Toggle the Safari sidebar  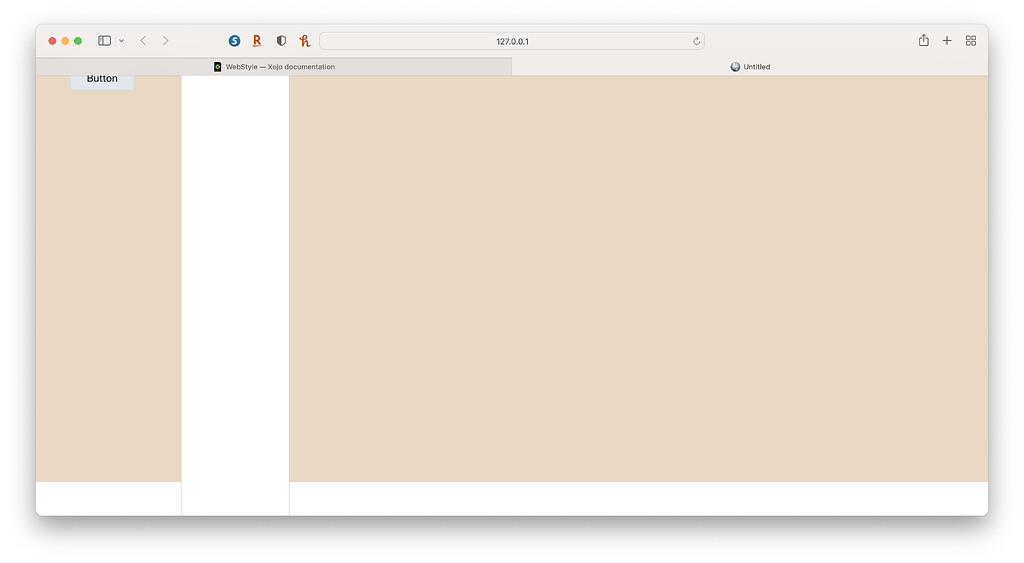[104, 40]
